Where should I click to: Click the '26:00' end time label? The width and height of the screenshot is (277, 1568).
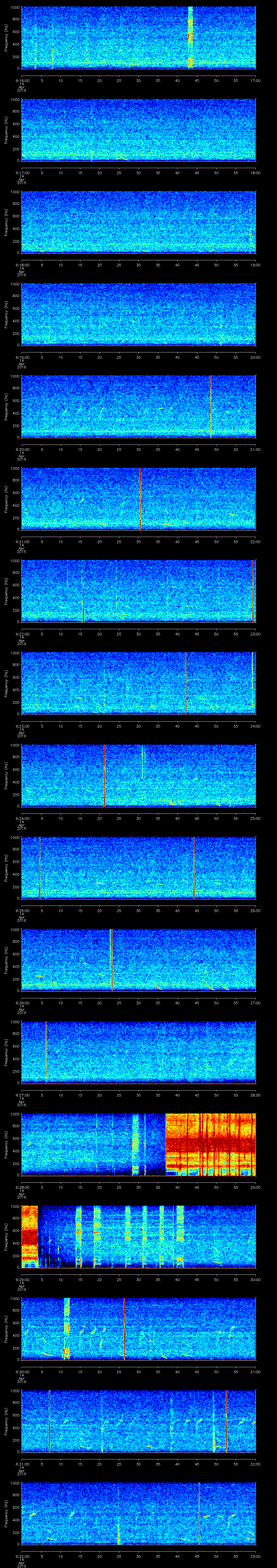255,910
